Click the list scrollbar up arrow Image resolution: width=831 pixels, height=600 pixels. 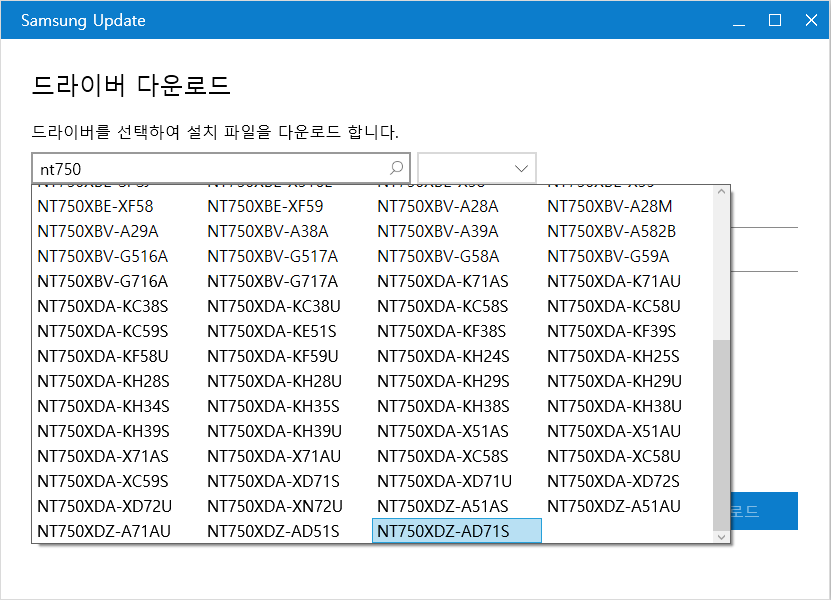(x=721, y=192)
